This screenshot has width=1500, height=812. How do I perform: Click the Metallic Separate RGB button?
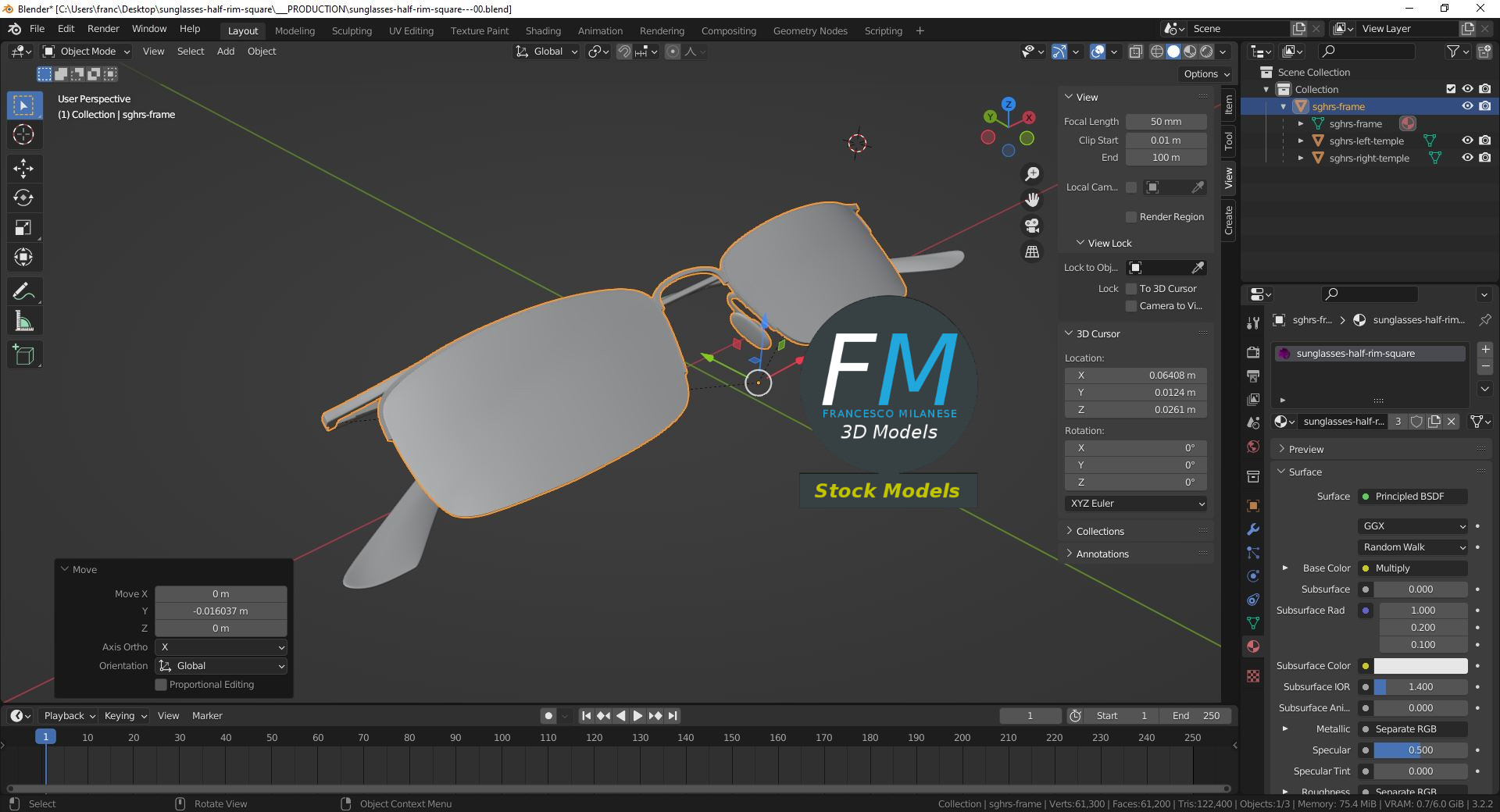(x=1412, y=729)
